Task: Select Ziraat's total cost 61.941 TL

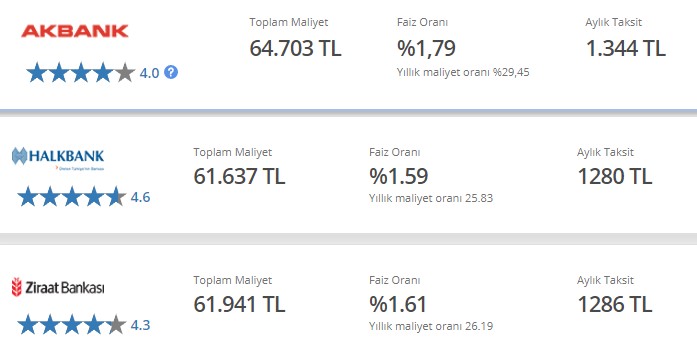Action: click(239, 304)
